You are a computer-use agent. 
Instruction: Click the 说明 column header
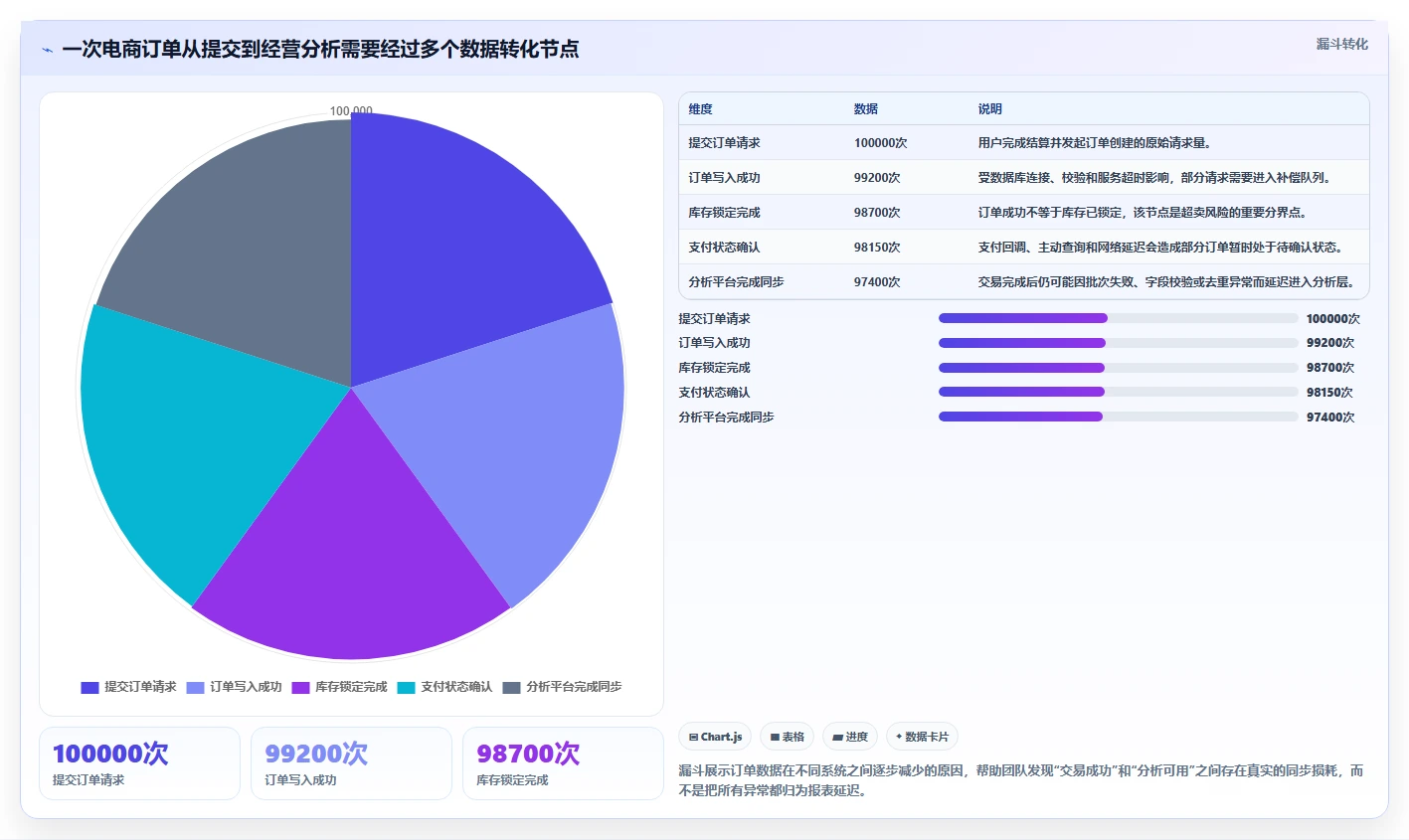pos(990,109)
